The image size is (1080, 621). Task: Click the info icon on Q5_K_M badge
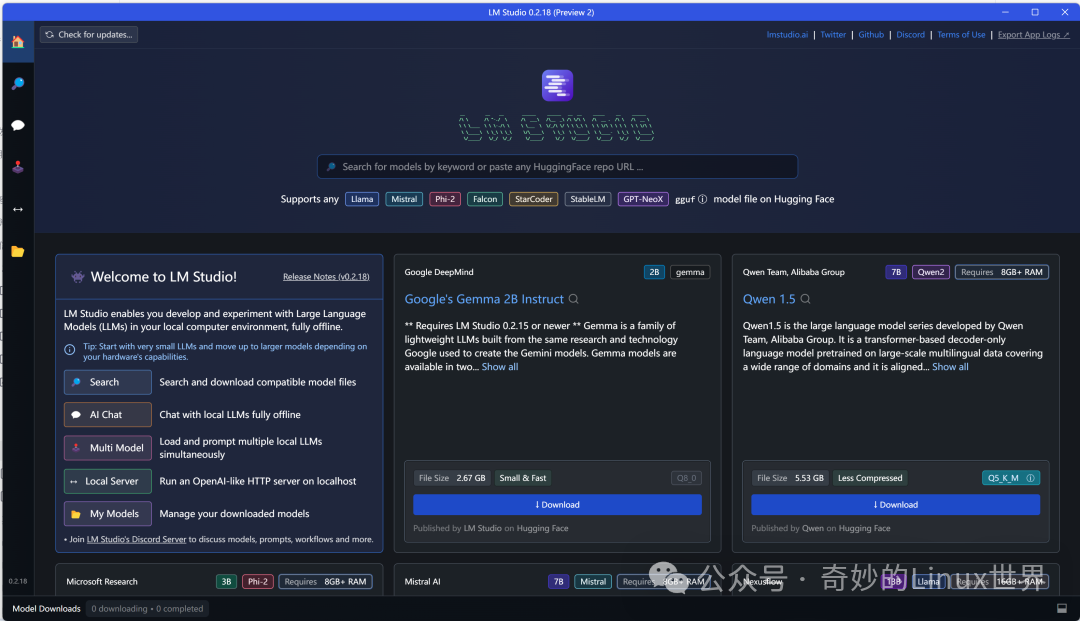coord(1030,478)
